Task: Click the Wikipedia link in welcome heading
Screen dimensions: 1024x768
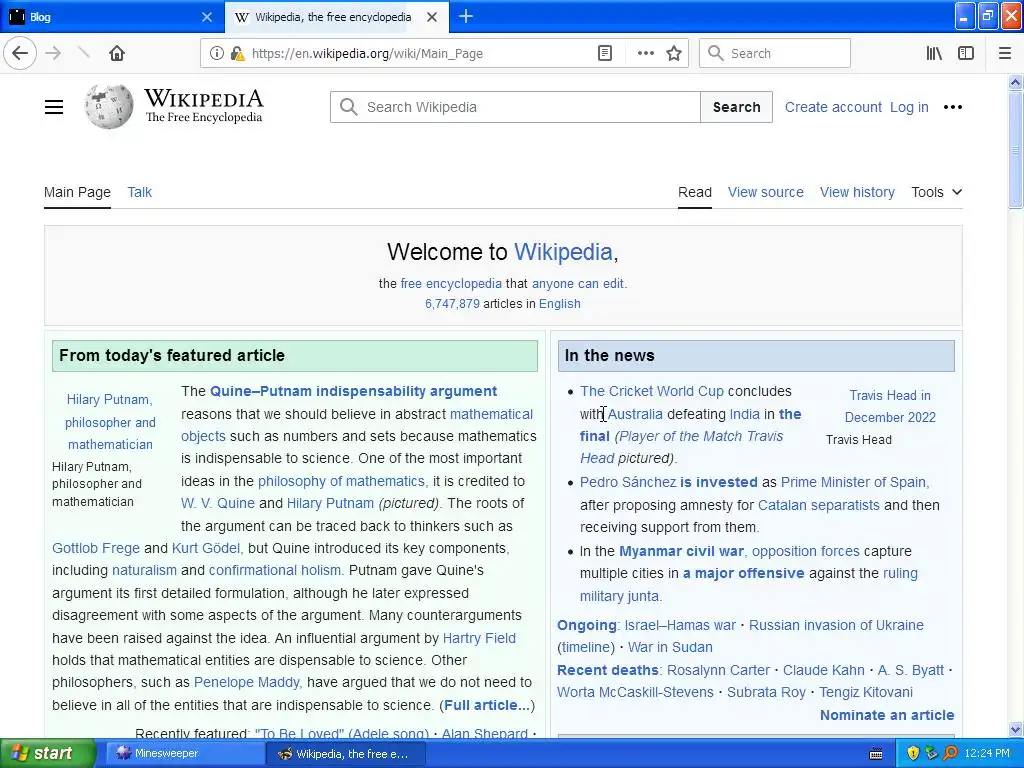Action: point(563,252)
